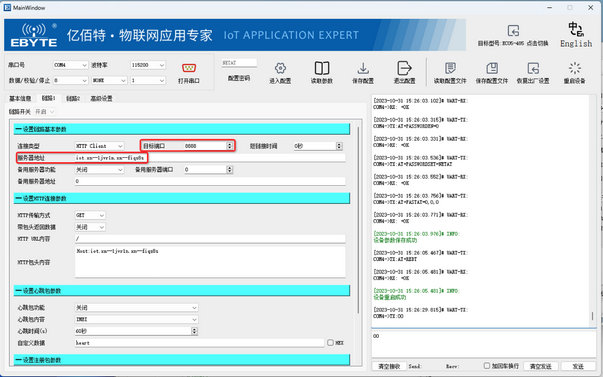Expand the 连接类型 HTTP Client dropdown
The height and width of the screenshot is (377, 603).
[99, 146]
